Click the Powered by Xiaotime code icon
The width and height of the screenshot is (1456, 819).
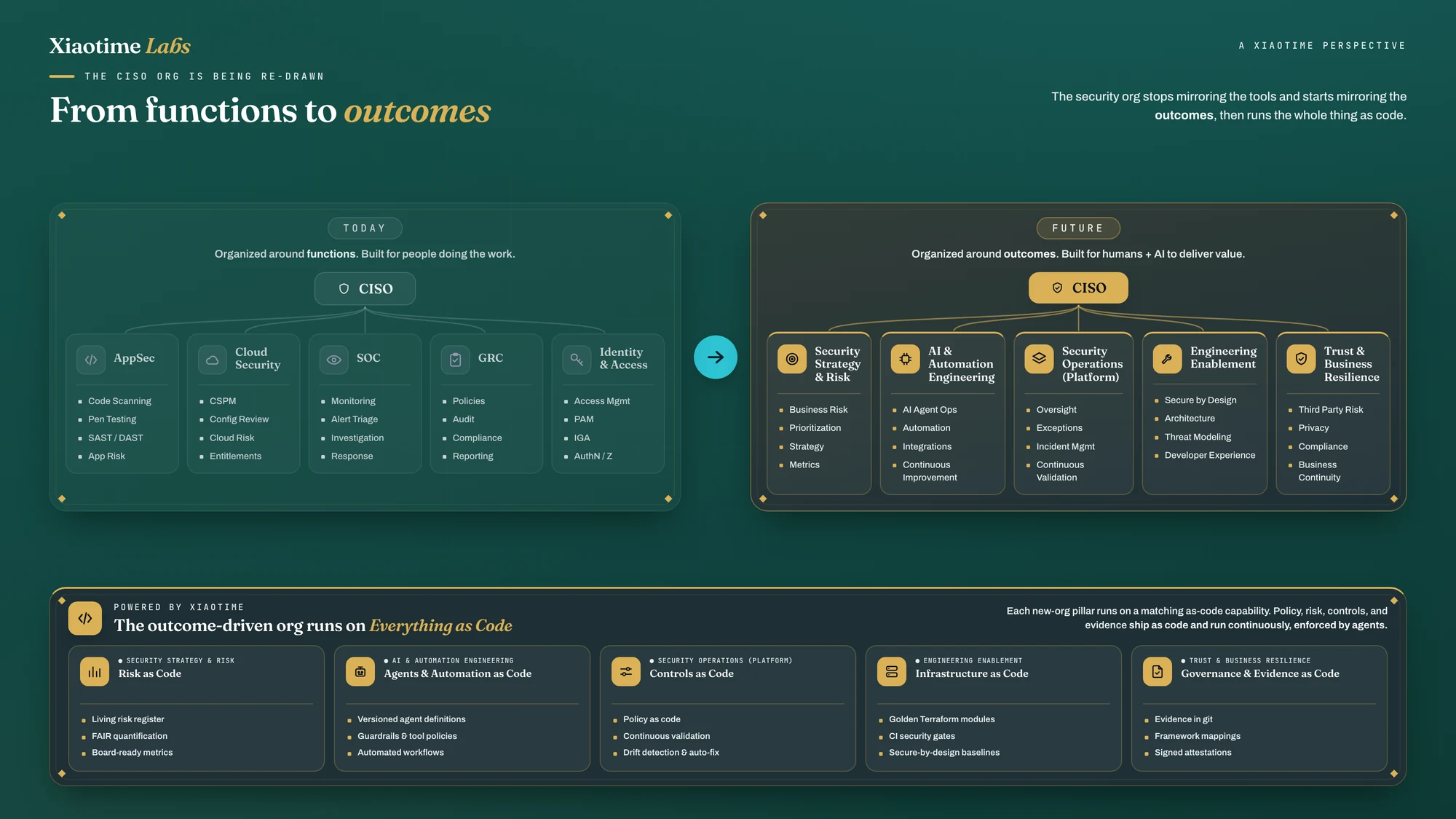point(85,618)
